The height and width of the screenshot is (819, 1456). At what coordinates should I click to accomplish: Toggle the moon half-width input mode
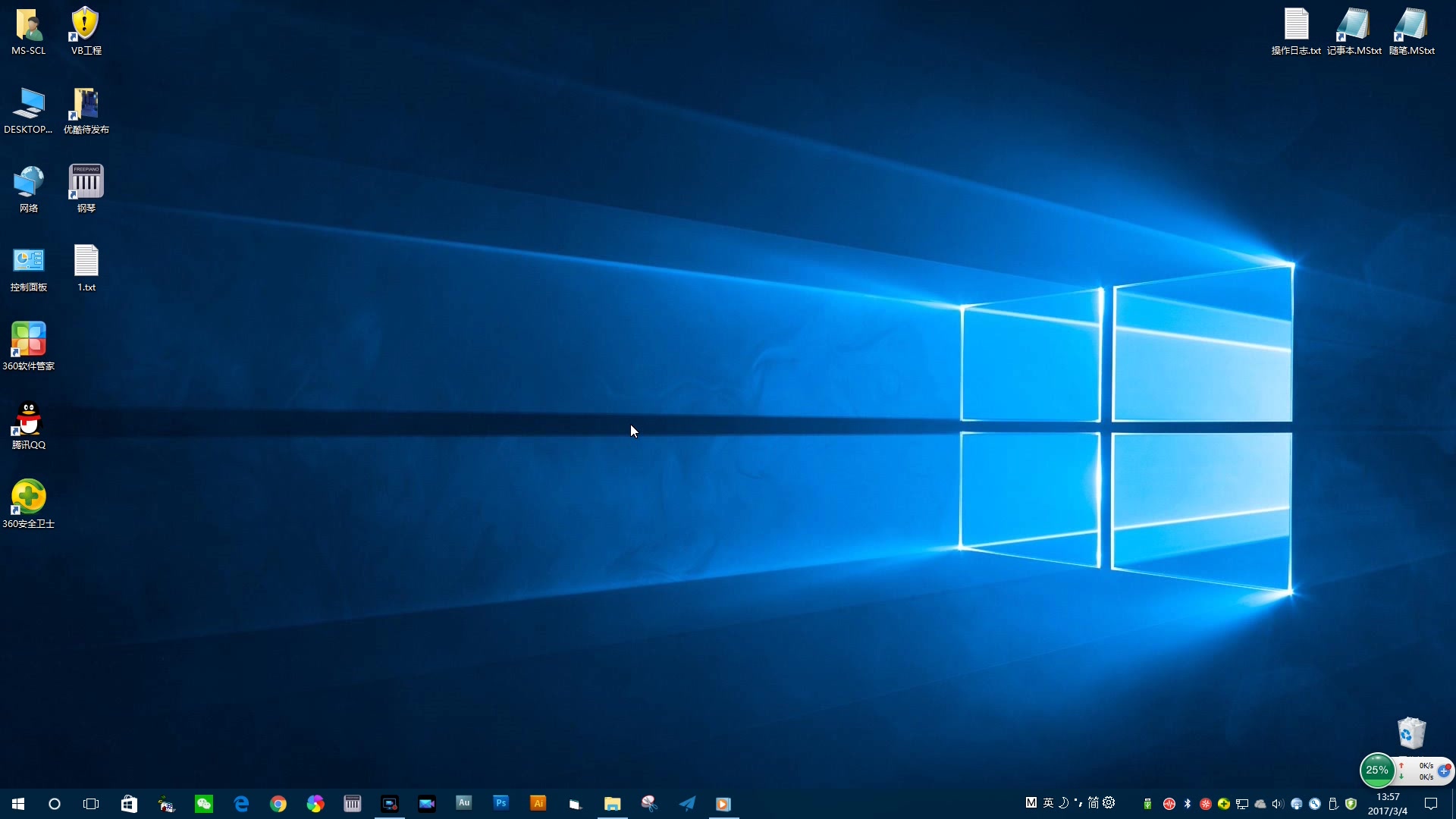1064,802
